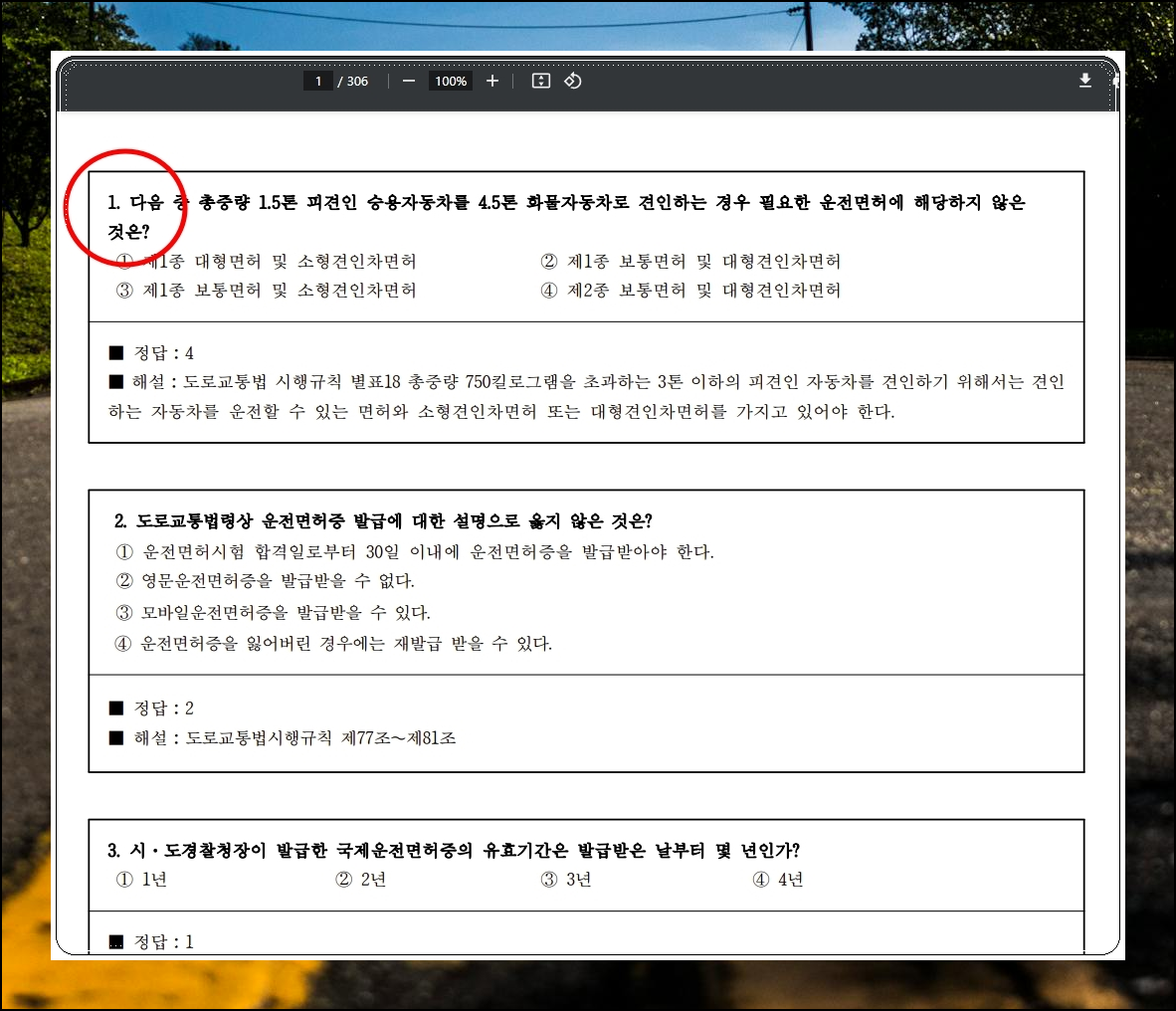Select option ② 영문운전면허증을 발급받을 수 없다
This screenshot has width=1176, height=1011.
point(265,581)
